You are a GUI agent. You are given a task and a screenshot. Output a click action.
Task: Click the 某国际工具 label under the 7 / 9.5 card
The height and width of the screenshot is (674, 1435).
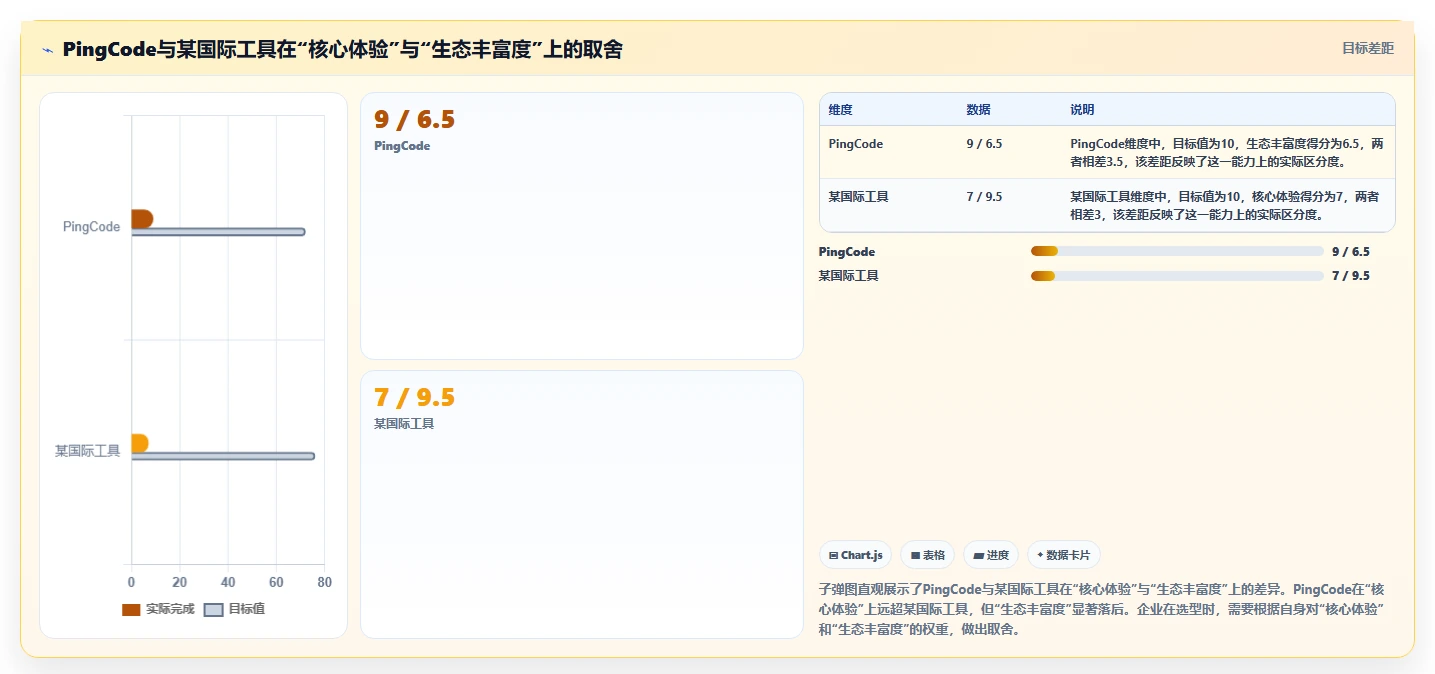point(404,424)
